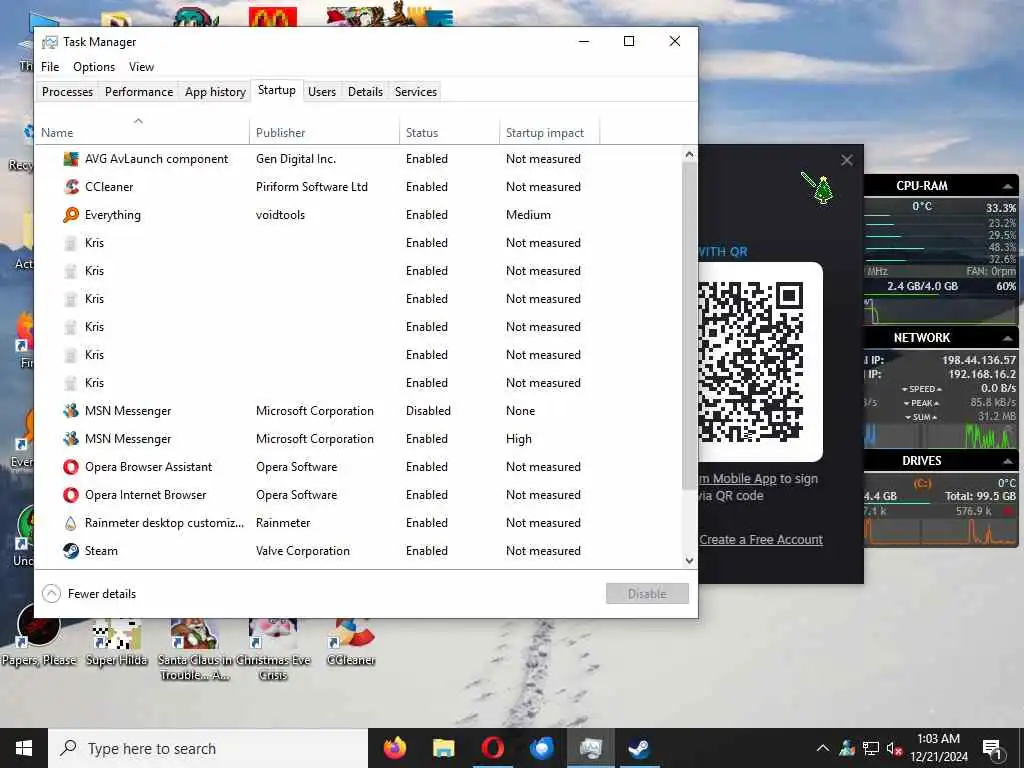This screenshot has height=768, width=1024.
Task: Select the Valve Corporation cell
Action: [302, 551]
